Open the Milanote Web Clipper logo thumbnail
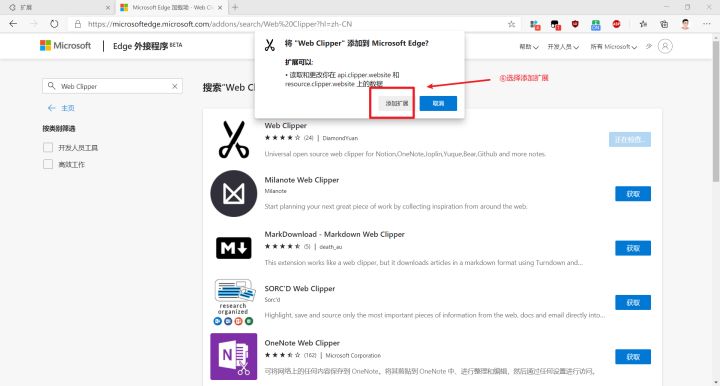Viewport: 720px width, 386px height. tap(234, 193)
